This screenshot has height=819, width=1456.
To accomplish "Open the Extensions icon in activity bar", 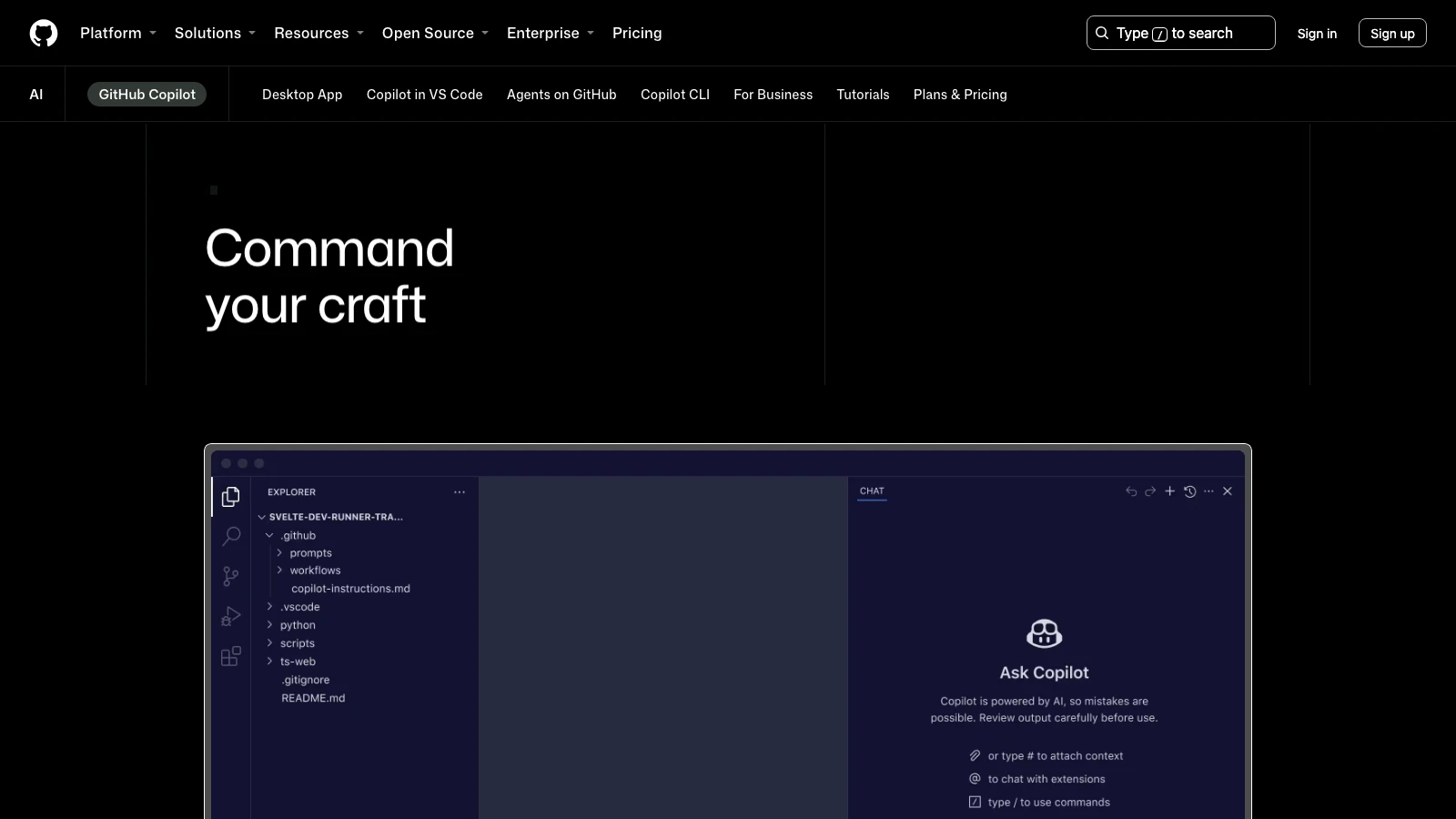I will (231, 656).
